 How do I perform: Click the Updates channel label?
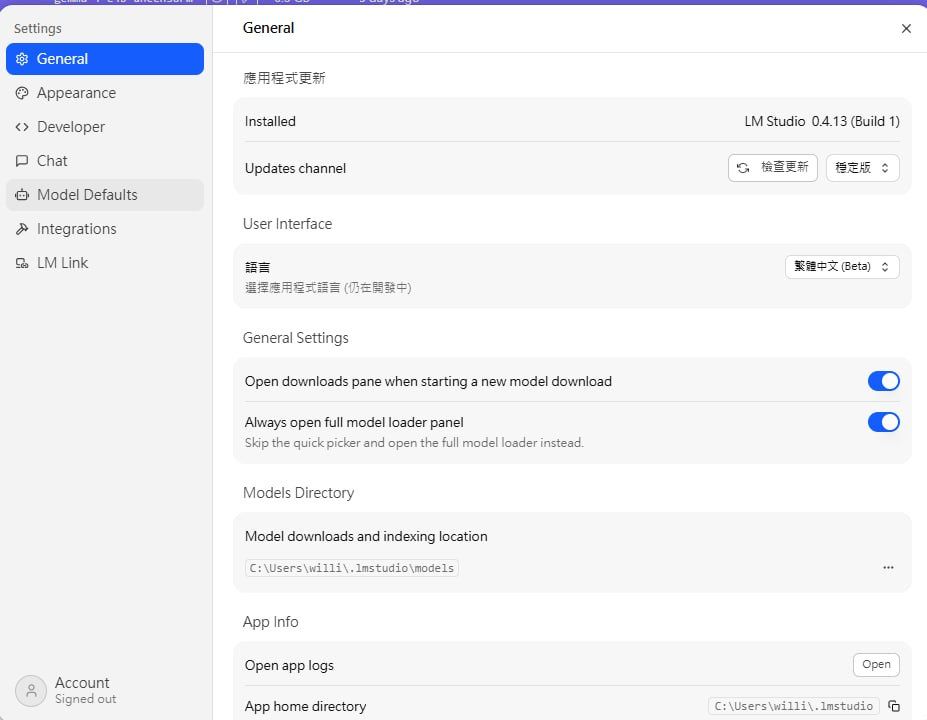click(x=296, y=168)
